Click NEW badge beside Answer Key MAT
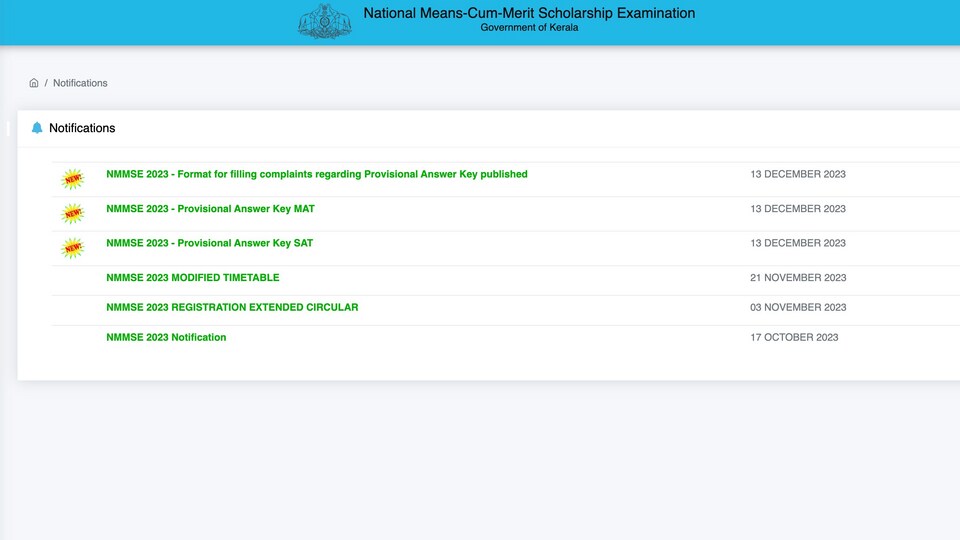Screen dimensions: 960x540 (73, 213)
